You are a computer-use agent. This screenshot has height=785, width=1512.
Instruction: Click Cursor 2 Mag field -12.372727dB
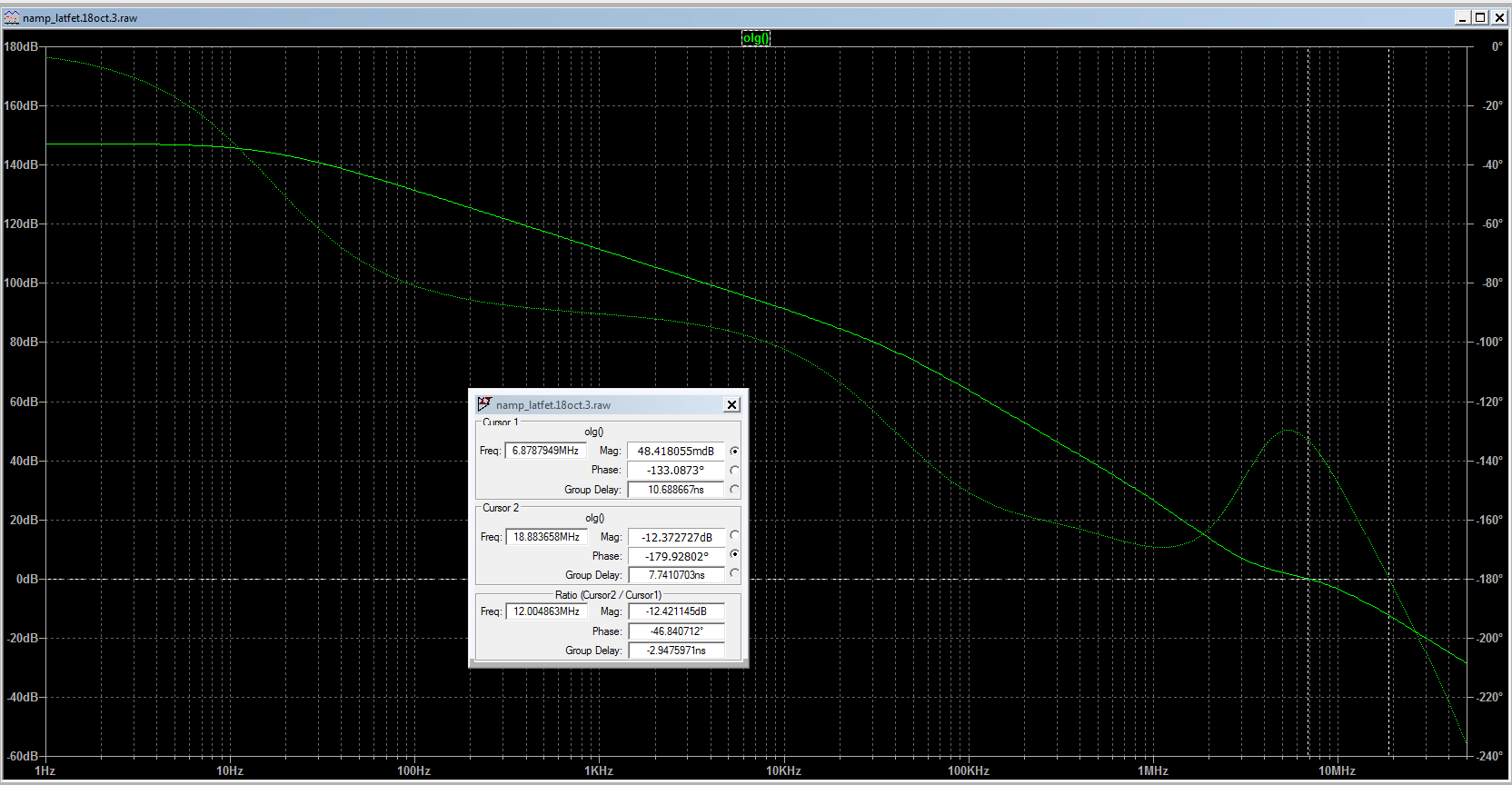click(x=676, y=537)
